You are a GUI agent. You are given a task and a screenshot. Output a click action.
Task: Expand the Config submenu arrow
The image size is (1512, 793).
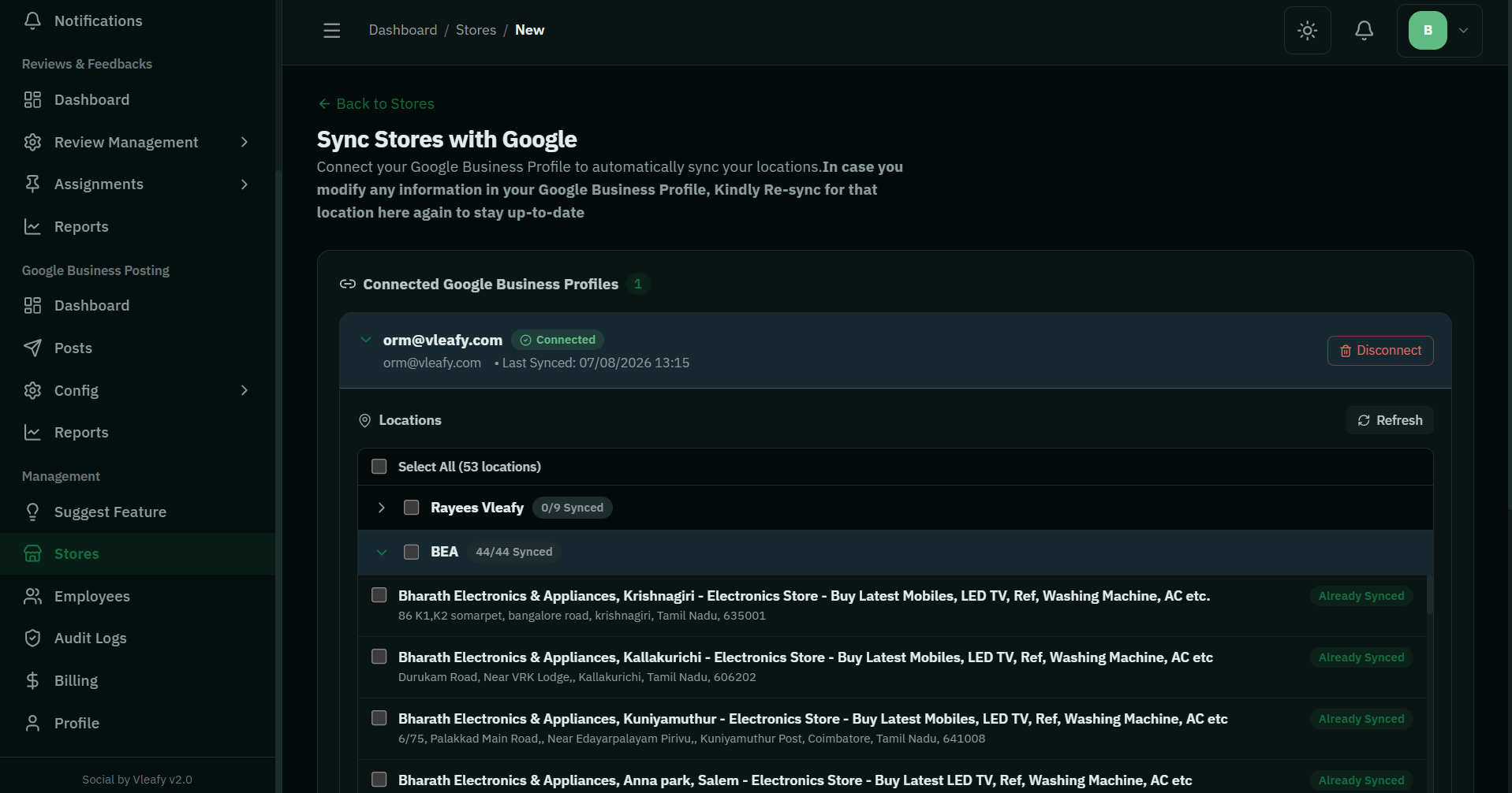pos(245,390)
